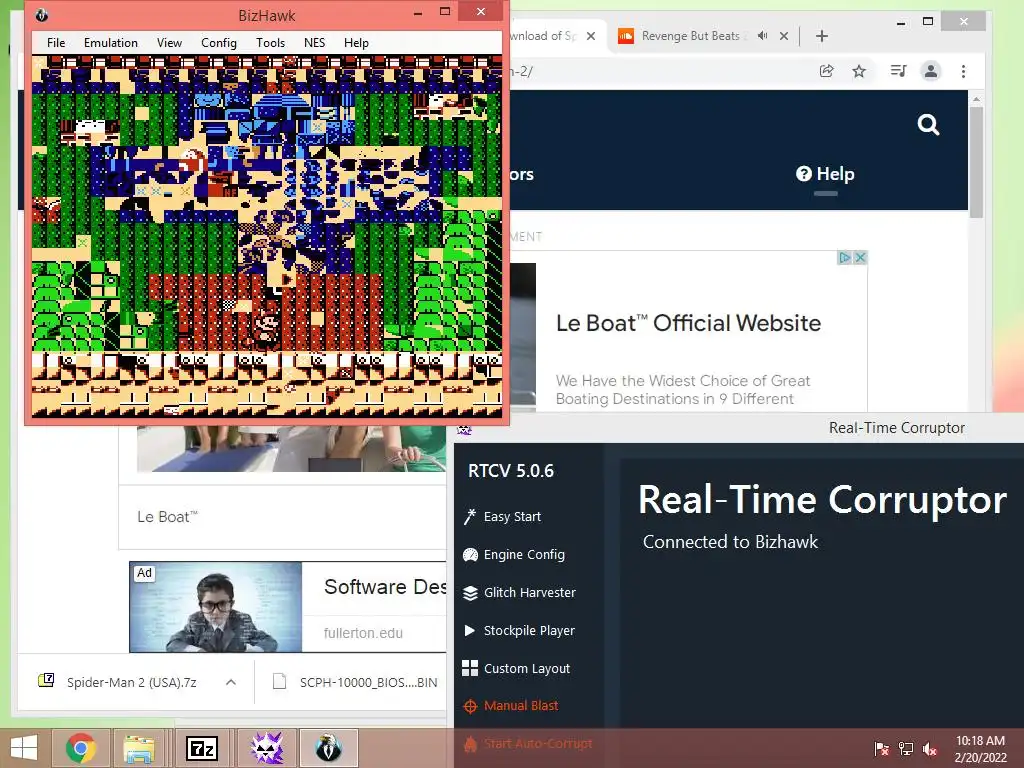Select Easy Start in RTCV sidebar
The width and height of the screenshot is (1024, 768).
(x=512, y=517)
